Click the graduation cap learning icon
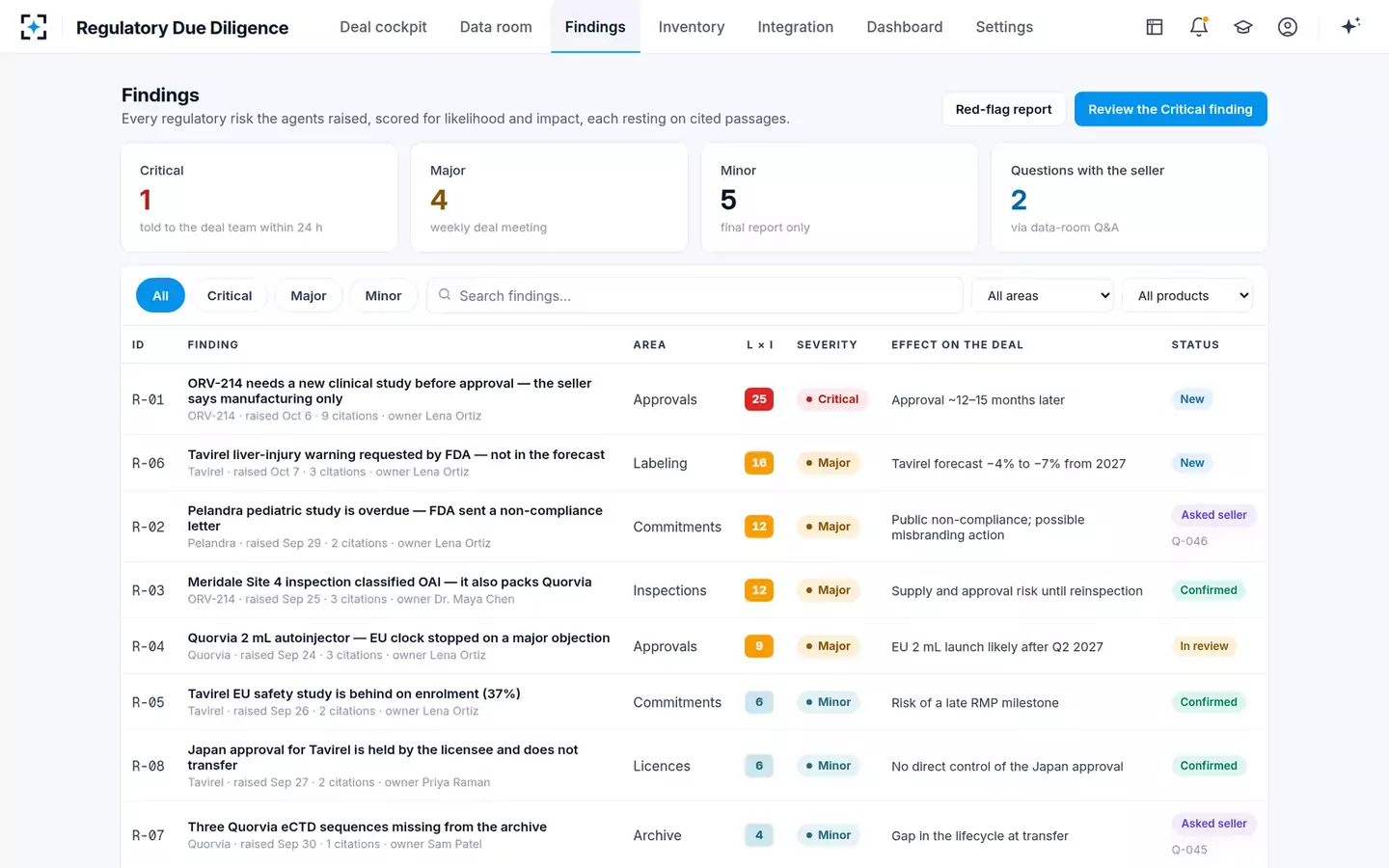 (x=1243, y=27)
